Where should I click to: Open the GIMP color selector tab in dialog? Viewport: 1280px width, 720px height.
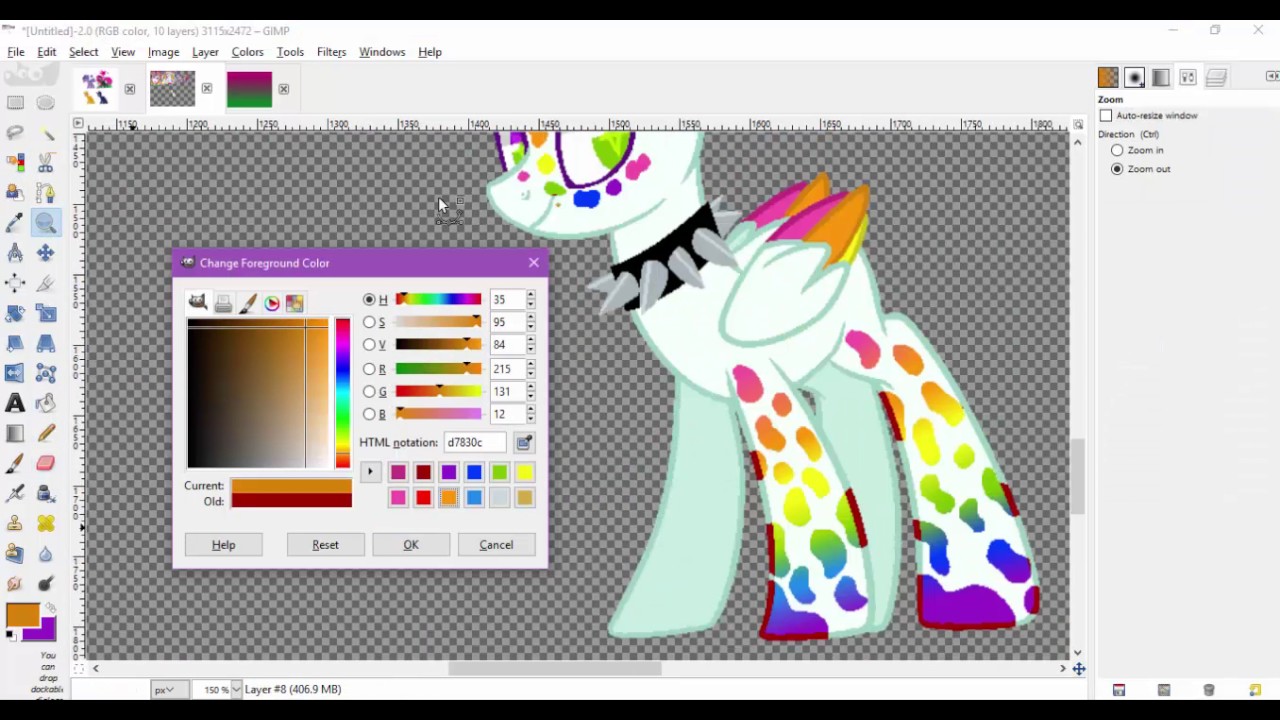pyautogui.click(x=198, y=303)
